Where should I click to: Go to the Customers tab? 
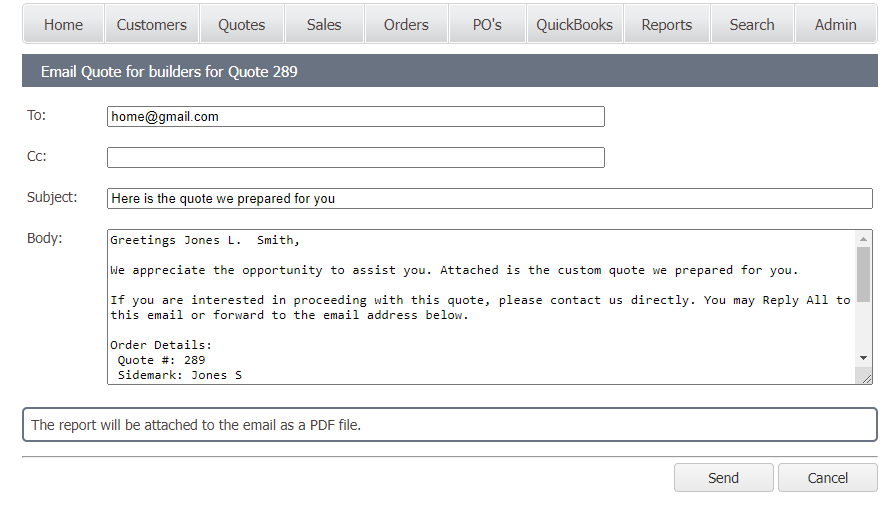click(x=151, y=25)
